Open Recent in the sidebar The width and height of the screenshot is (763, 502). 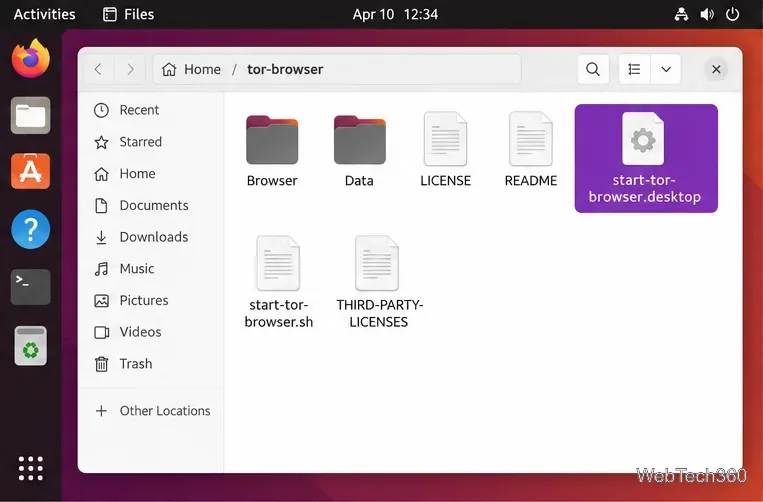(x=151, y=110)
